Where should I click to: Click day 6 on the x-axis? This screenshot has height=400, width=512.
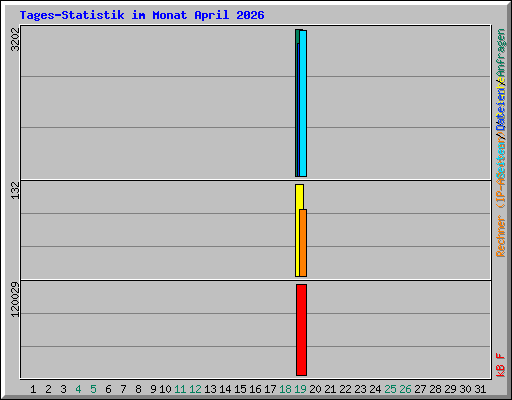point(108,389)
